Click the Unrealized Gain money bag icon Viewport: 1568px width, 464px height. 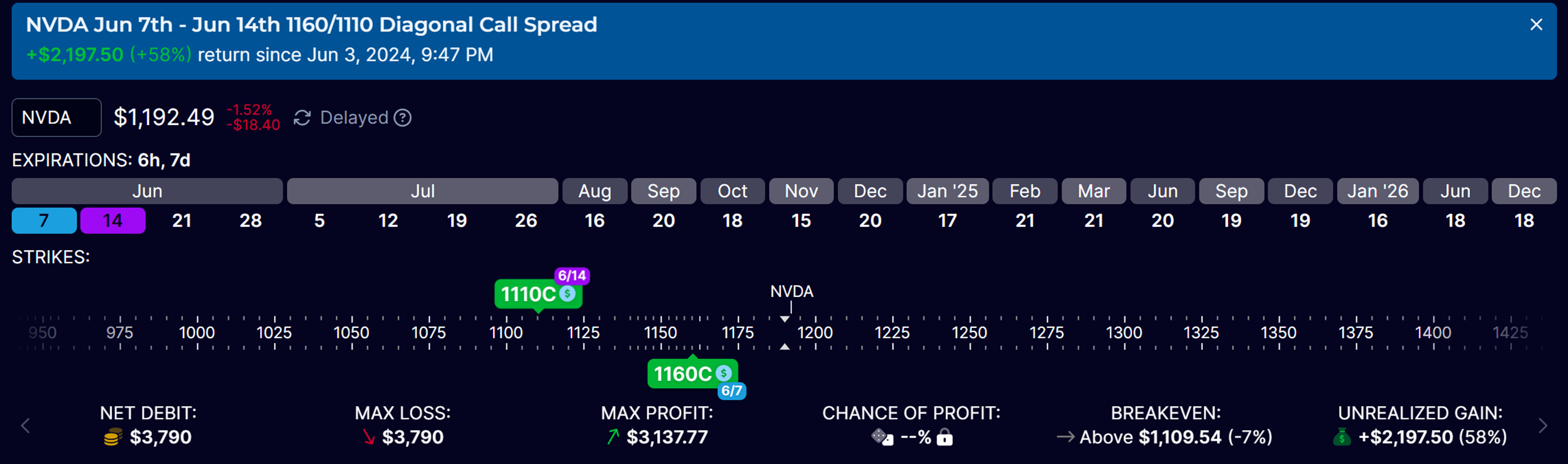[x=1342, y=438]
